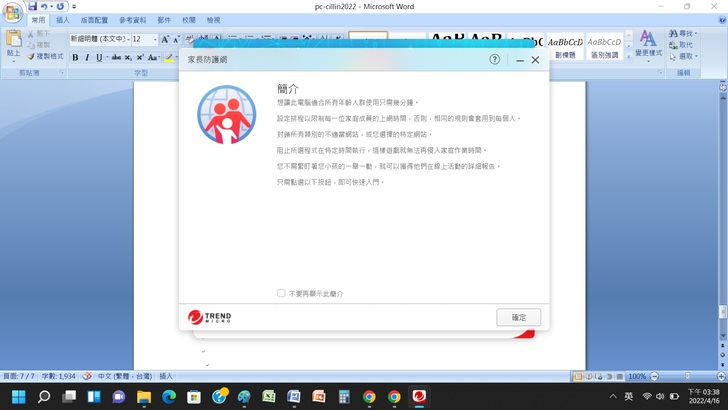Toggle subscript formatting
Viewport: 728px width, 410px height.
click(128, 58)
